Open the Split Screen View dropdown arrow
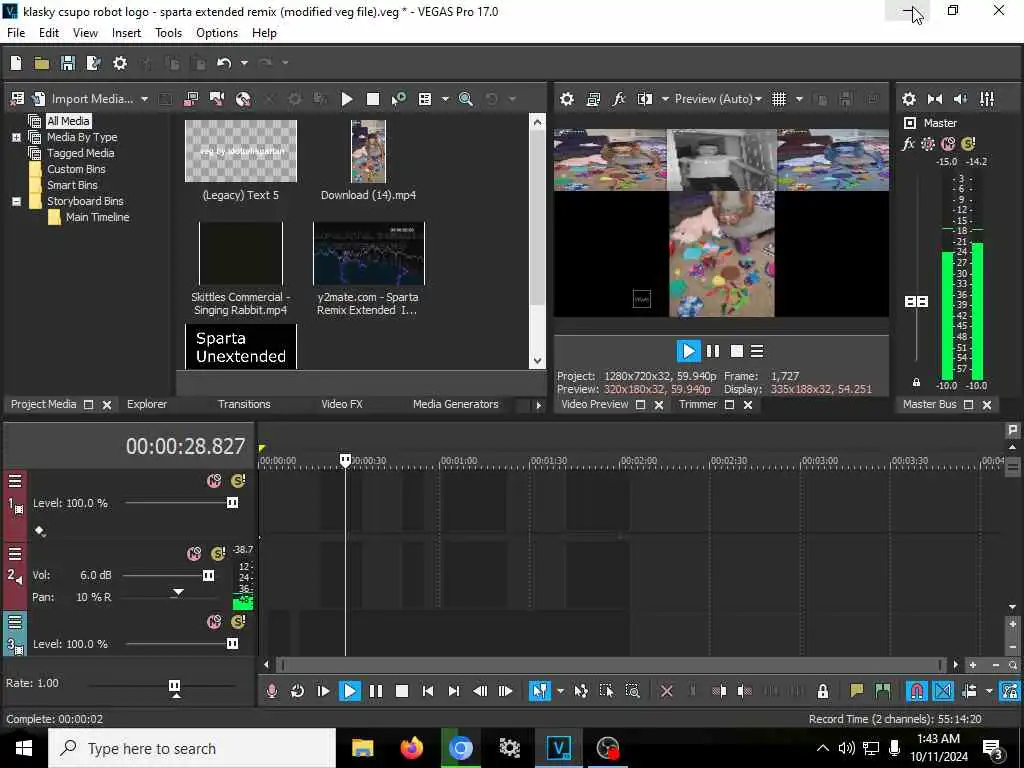The height and width of the screenshot is (768, 1024). [x=665, y=99]
